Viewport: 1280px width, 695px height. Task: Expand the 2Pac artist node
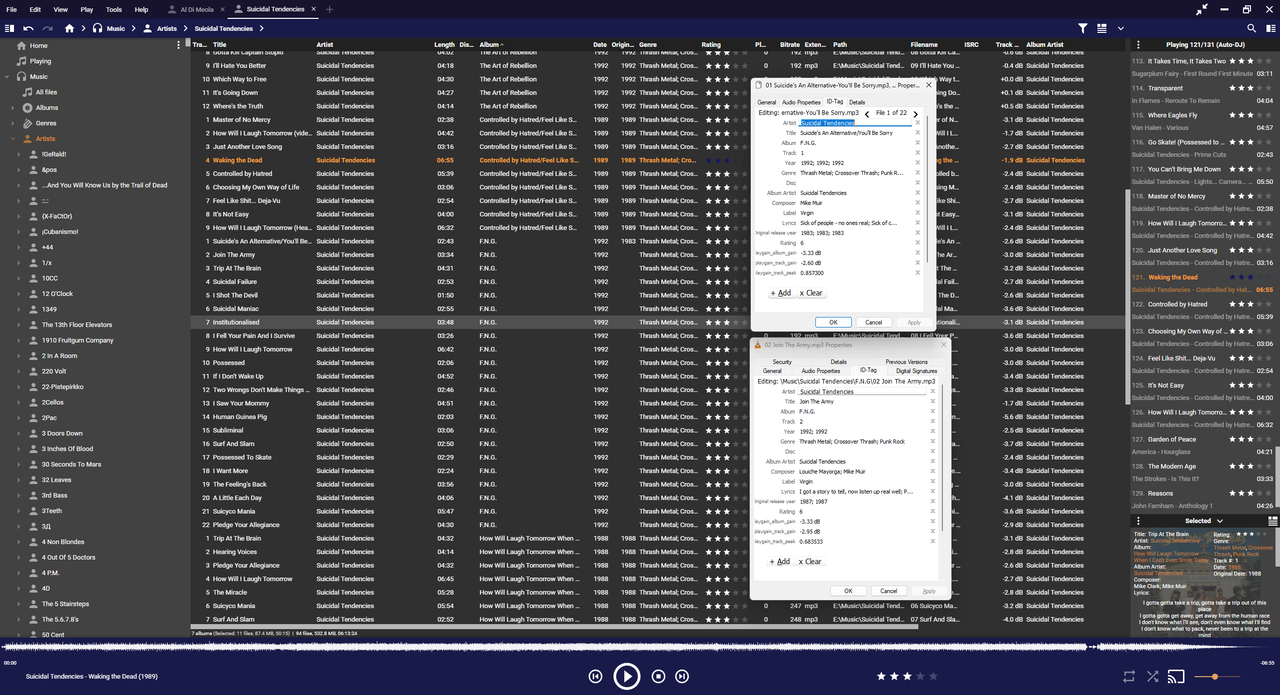tap(19, 418)
